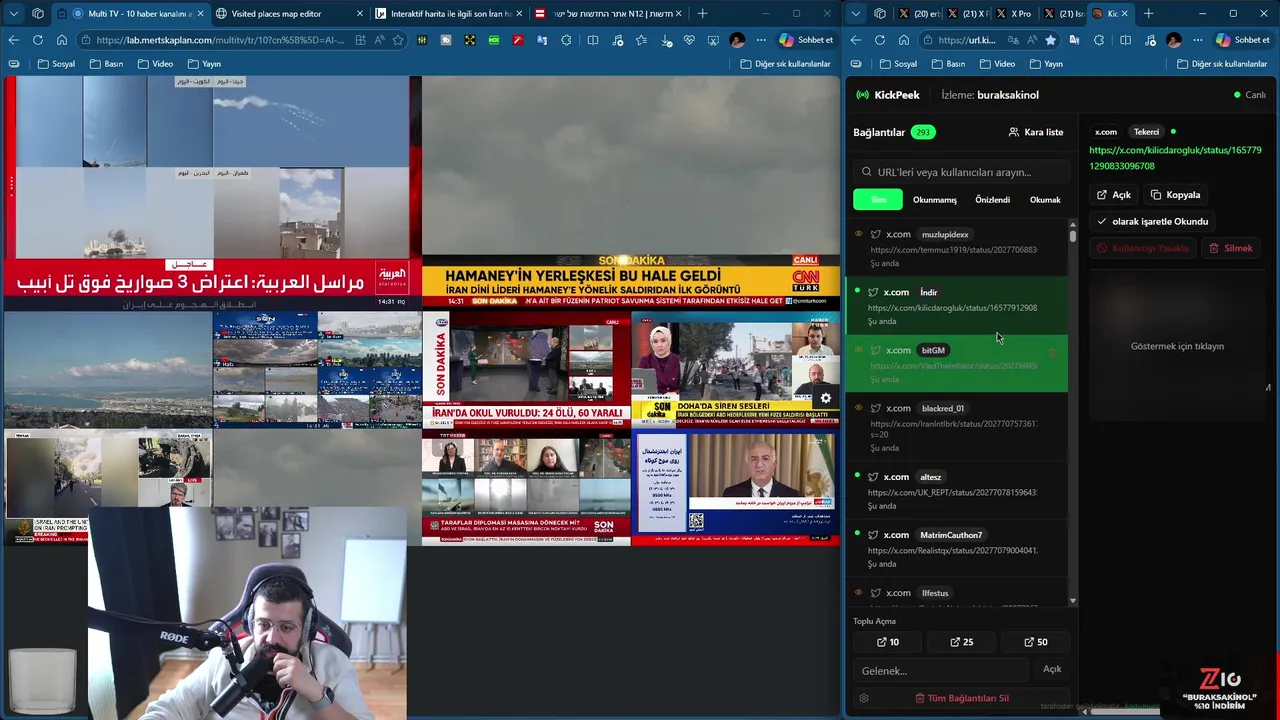Toggle the eye icon on muzlupidexx row
1280x720 pixels.
pos(858,234)
